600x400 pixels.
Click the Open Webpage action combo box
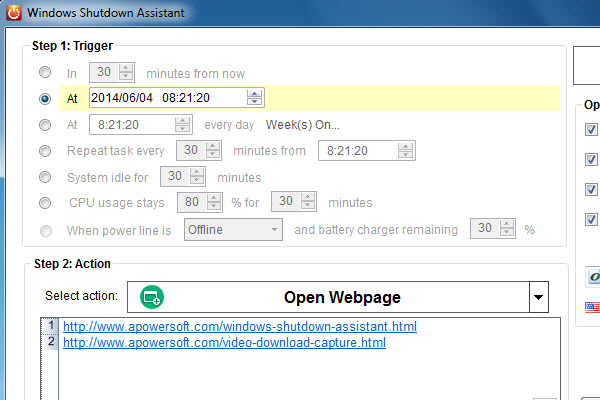338,297
